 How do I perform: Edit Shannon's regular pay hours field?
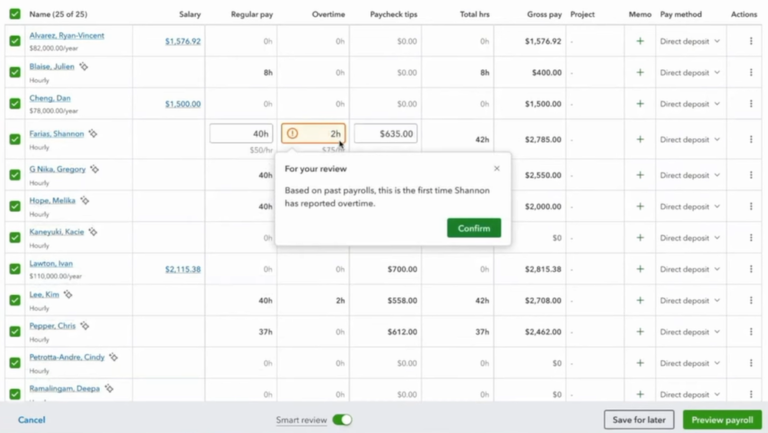coord(241,133)
